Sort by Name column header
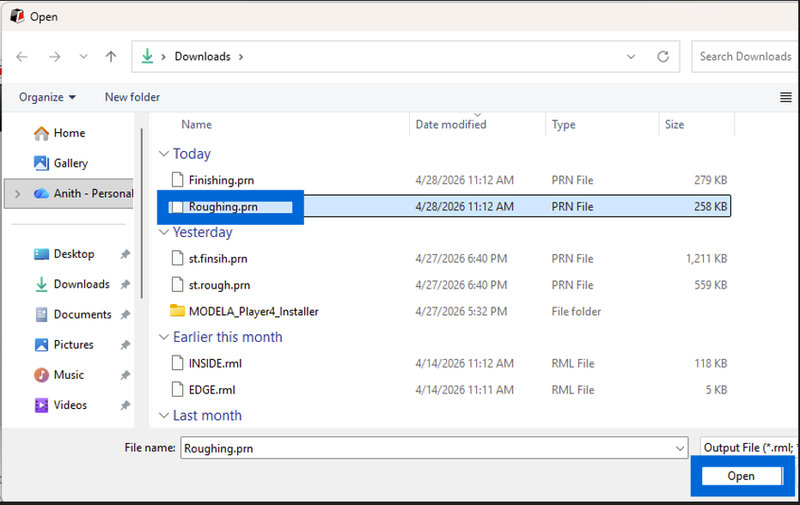The image size is (800, 505). 196,124
